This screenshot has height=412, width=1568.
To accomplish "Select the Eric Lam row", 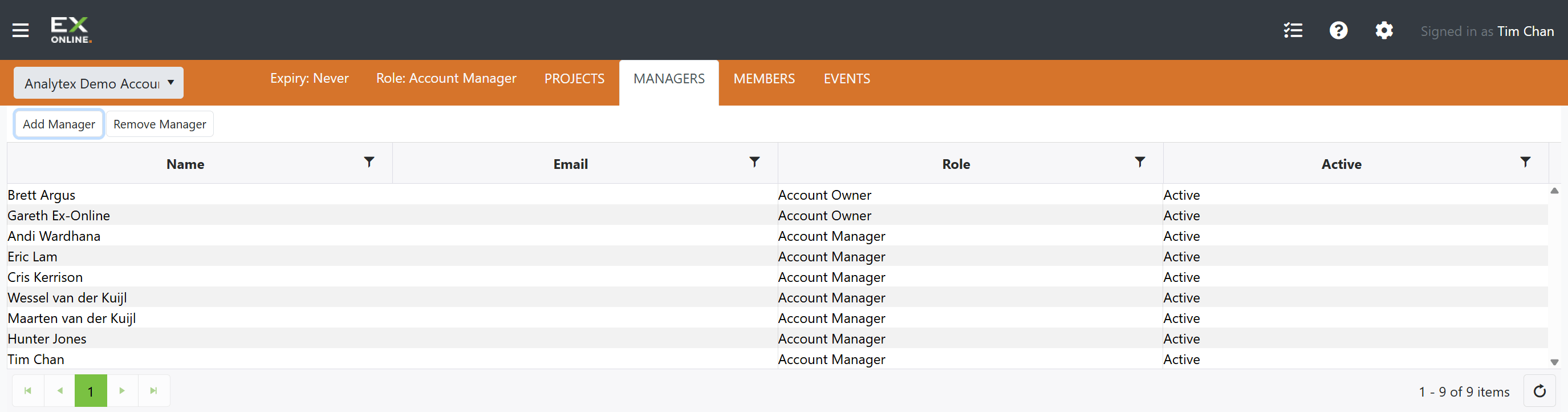I will (x=777, y=257).
